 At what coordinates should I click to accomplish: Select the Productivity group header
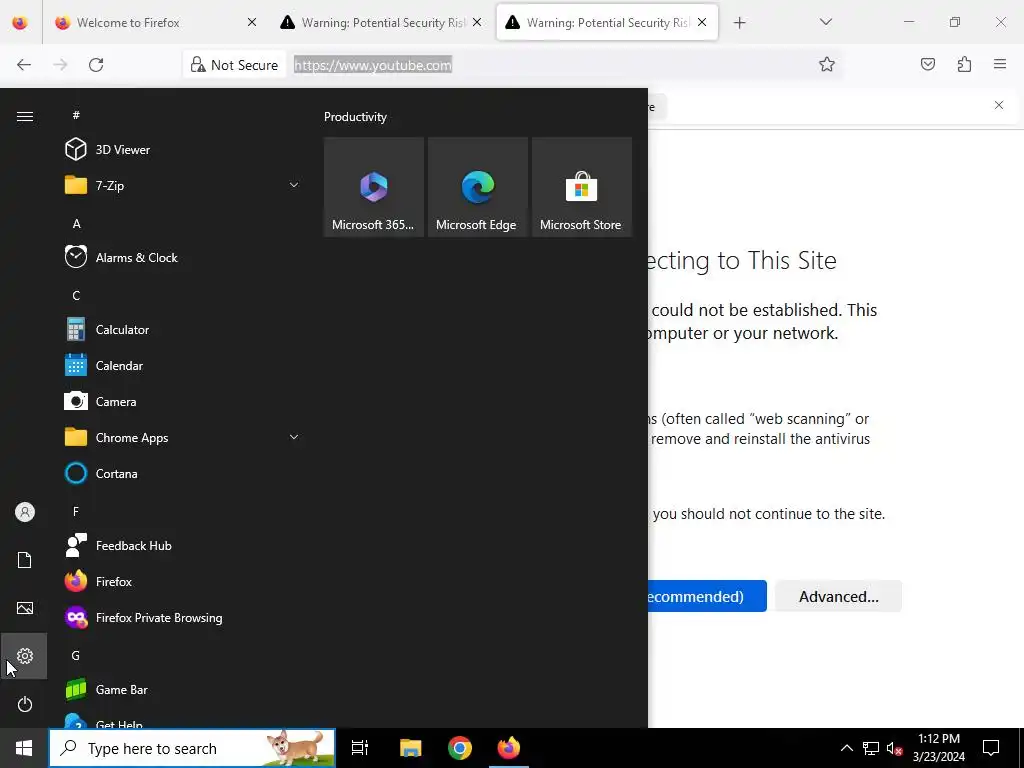pos(355,117)
